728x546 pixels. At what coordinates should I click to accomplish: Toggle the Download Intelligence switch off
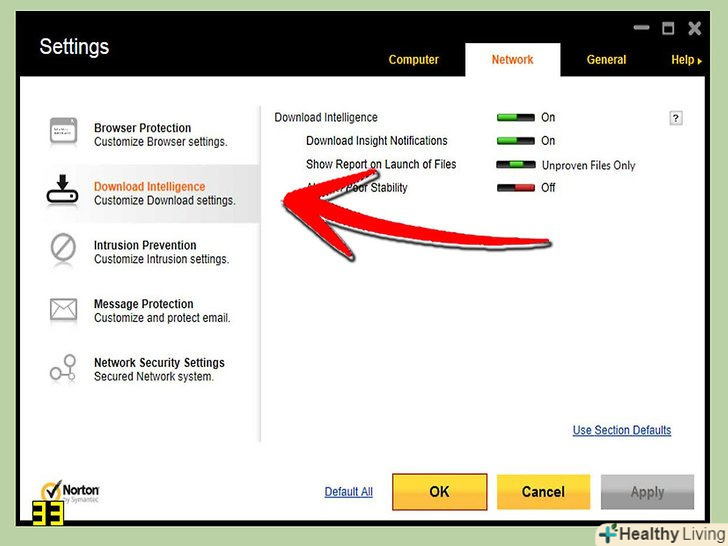click(x=515, y=117)
